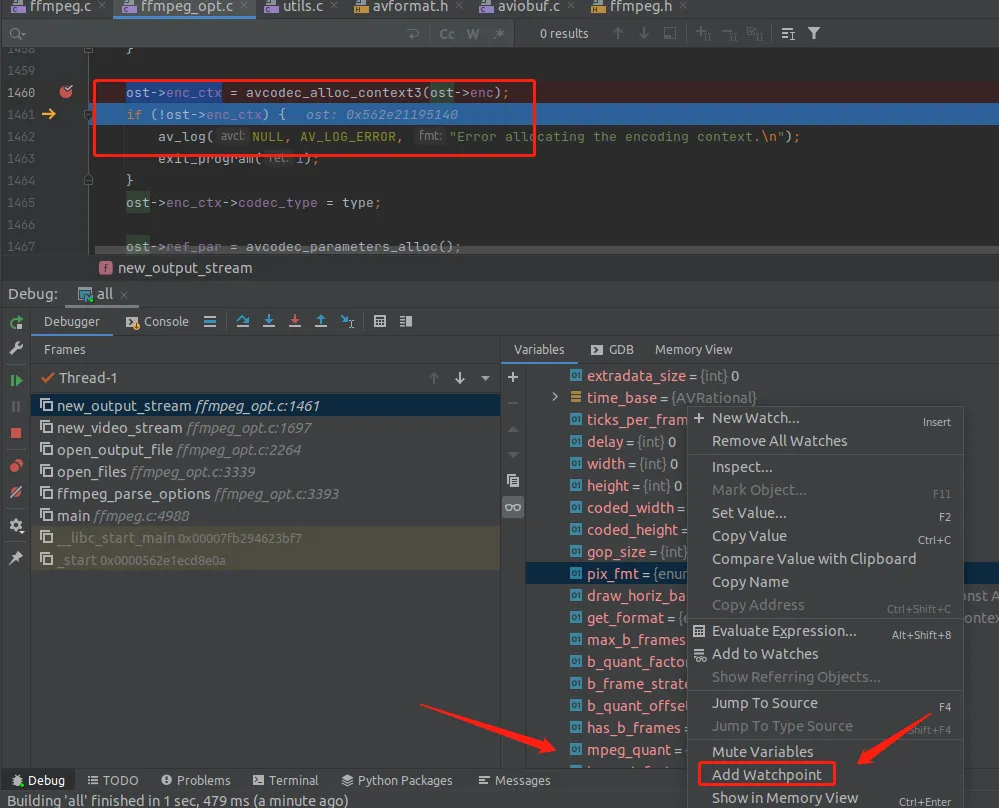Screen dimensions: 999x808
Task: Expand the time_base AVRational variable
Action: point(555,397)
